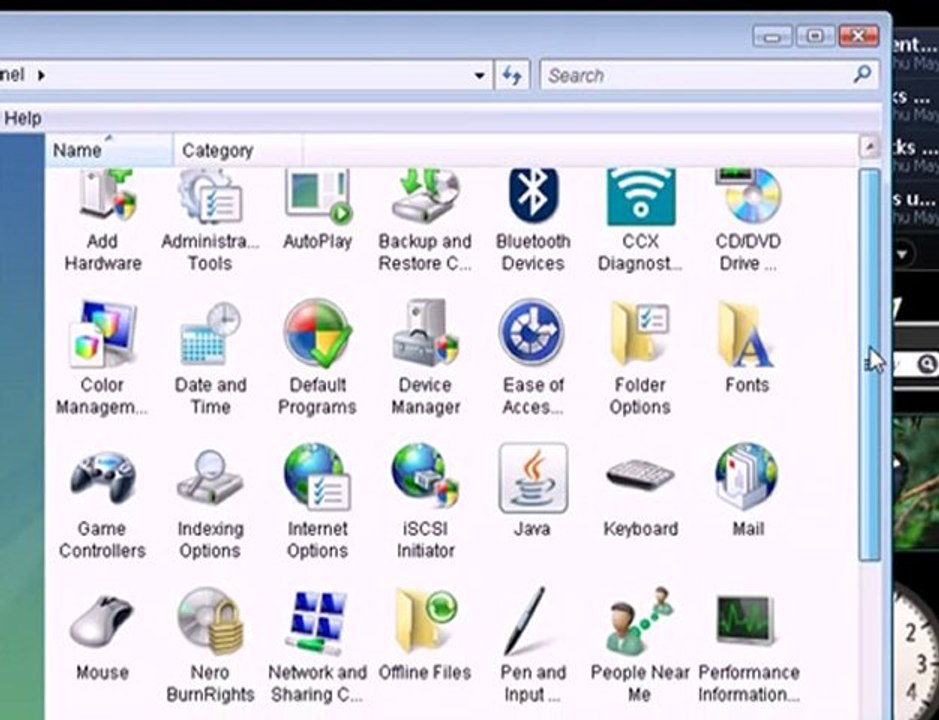Open Bluetooth Devices
Viewport: 939px width, 720px height.
click(532, 220)
